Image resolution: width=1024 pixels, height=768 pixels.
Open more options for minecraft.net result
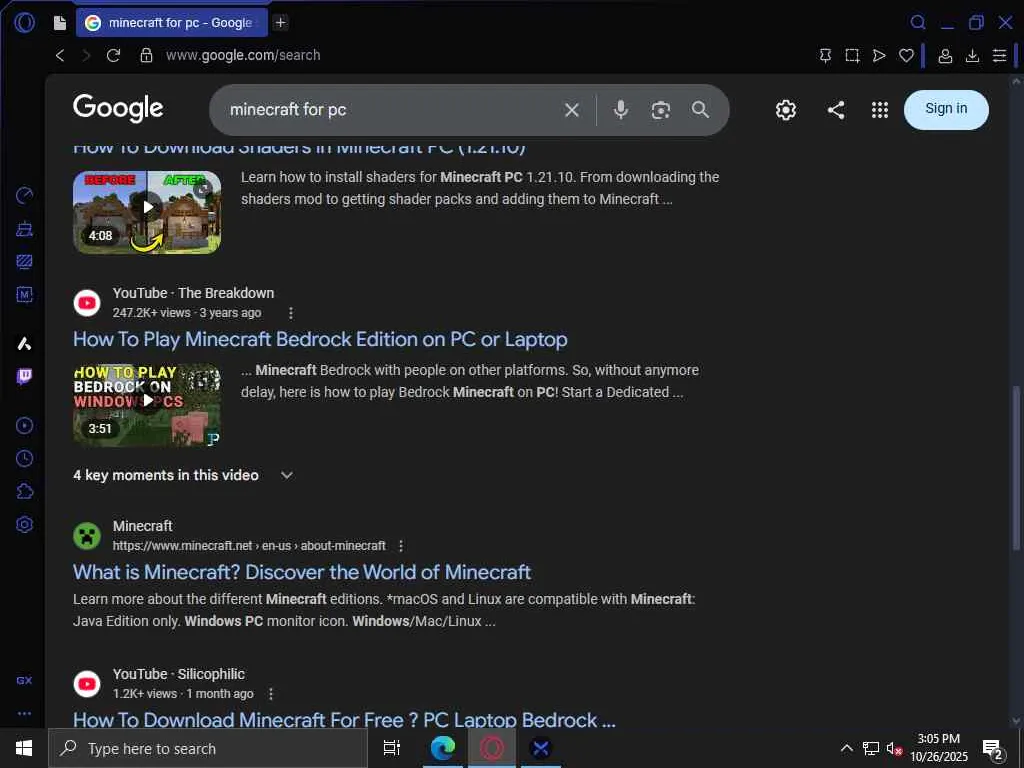[x=401, y=546]
